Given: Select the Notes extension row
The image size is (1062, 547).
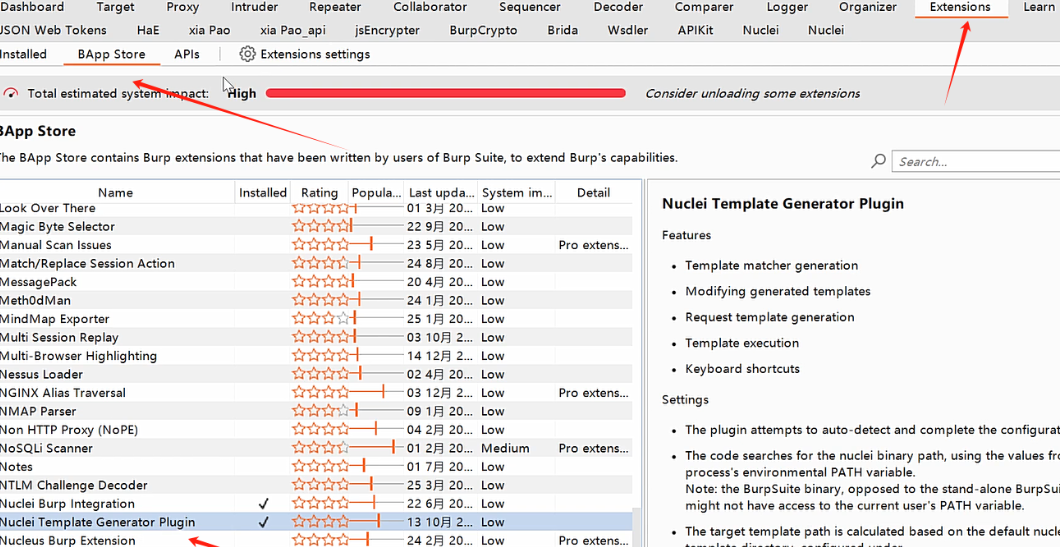Looking at the screenshot, I should tap(316, 466).
